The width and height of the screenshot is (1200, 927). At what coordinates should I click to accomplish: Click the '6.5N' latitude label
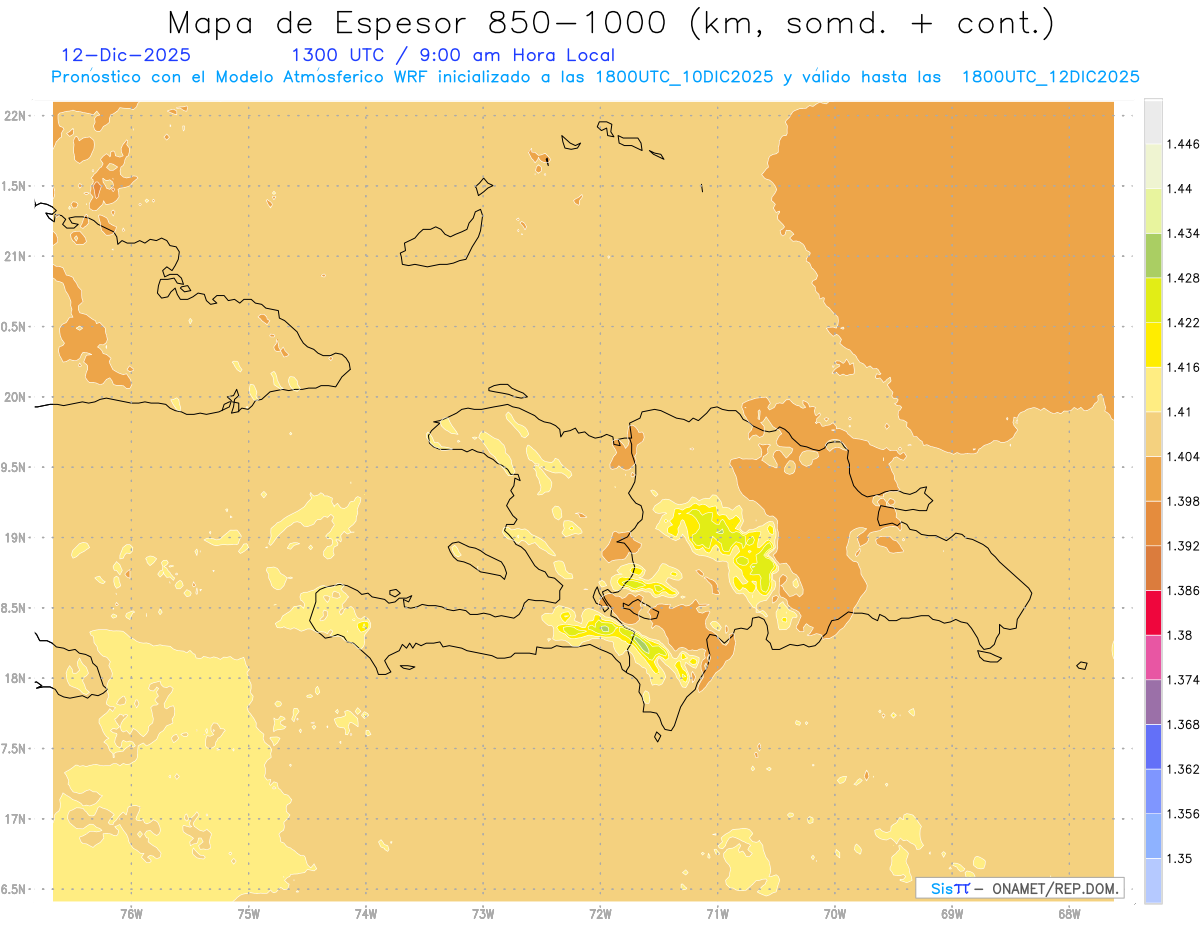coord(15,889)
